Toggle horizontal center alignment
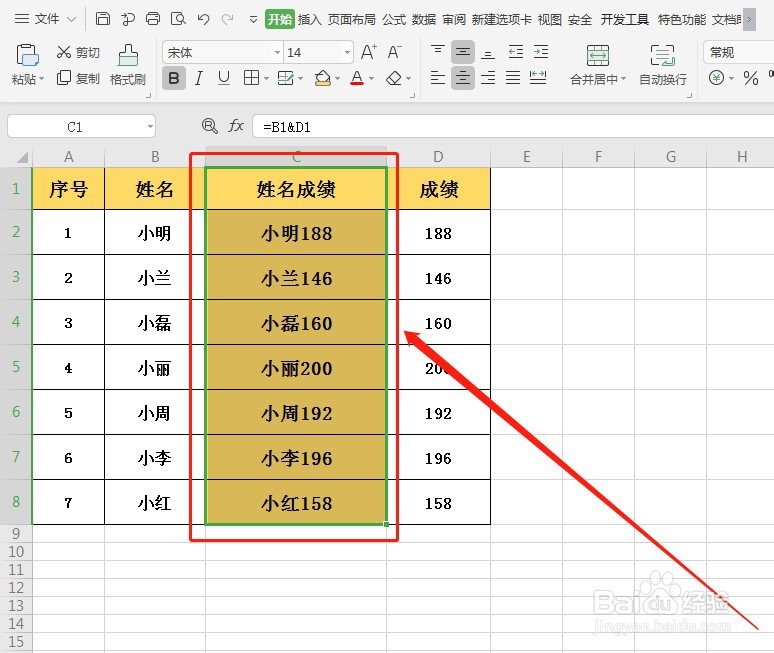Screen dimensions: 774x653 [463, 78]
